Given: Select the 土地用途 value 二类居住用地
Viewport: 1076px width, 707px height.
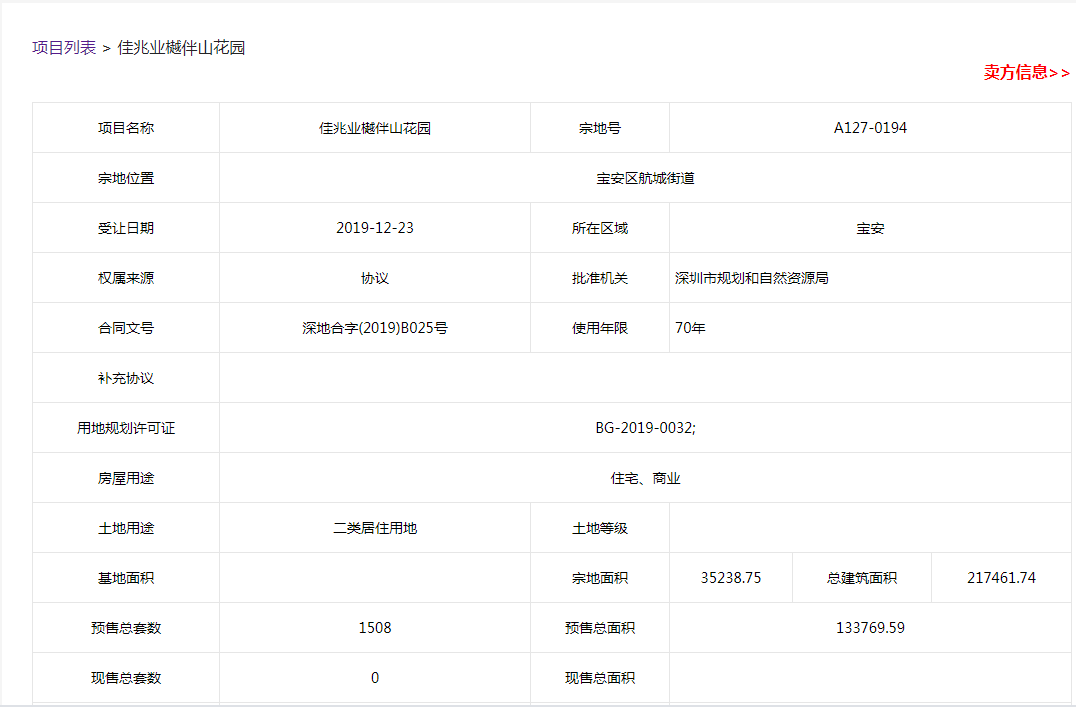Looking at the screenshot, I should pos(374,527).
